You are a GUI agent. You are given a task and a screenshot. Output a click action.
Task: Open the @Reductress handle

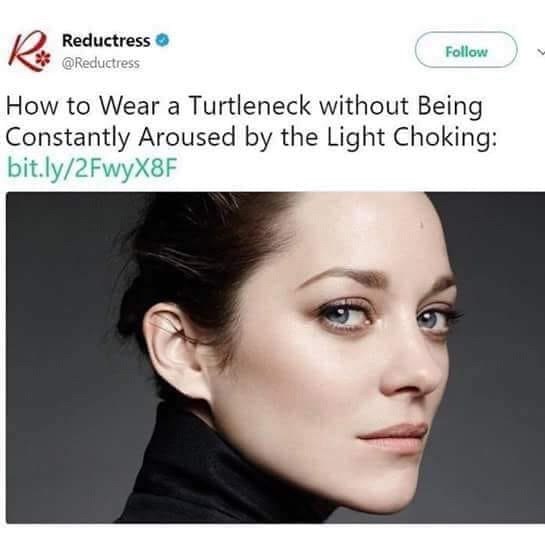tap(101, 63)
